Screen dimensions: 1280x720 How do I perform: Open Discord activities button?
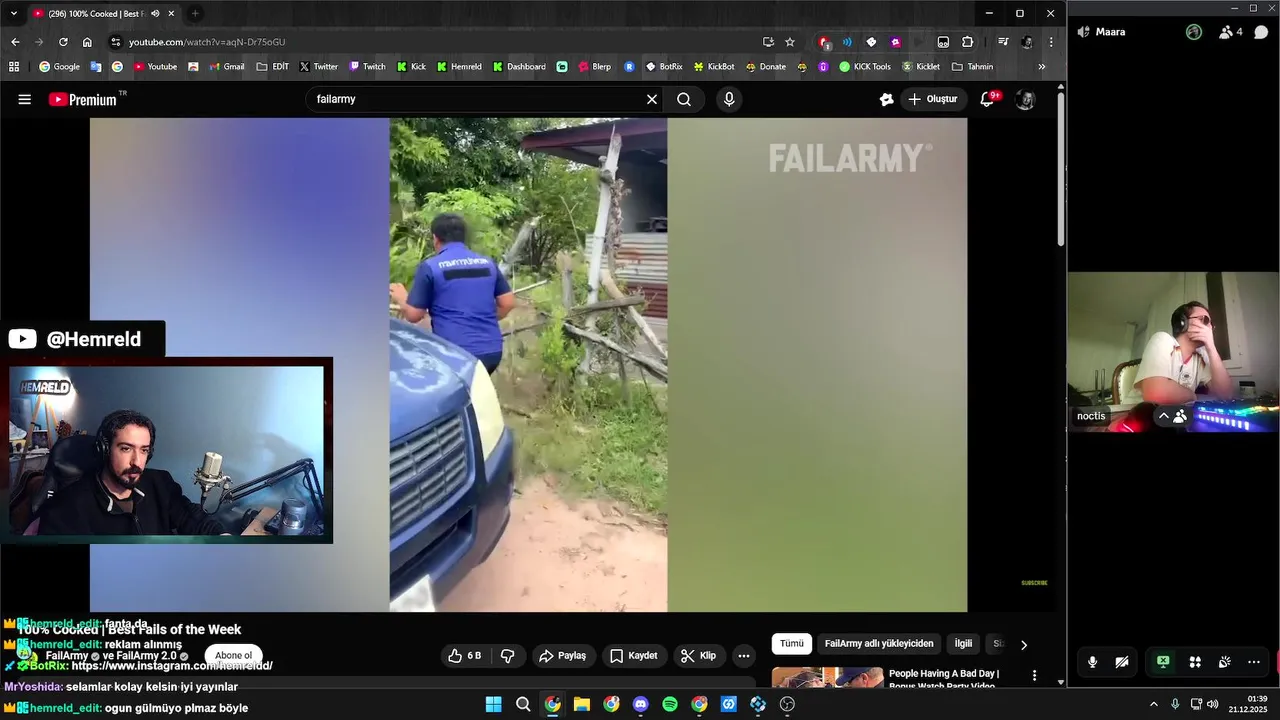pos(1195,662)
